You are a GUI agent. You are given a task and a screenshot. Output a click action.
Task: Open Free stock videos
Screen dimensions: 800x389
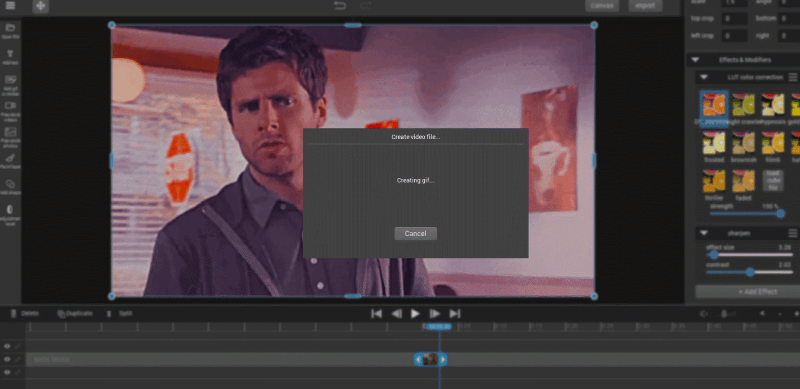(10, 105)
